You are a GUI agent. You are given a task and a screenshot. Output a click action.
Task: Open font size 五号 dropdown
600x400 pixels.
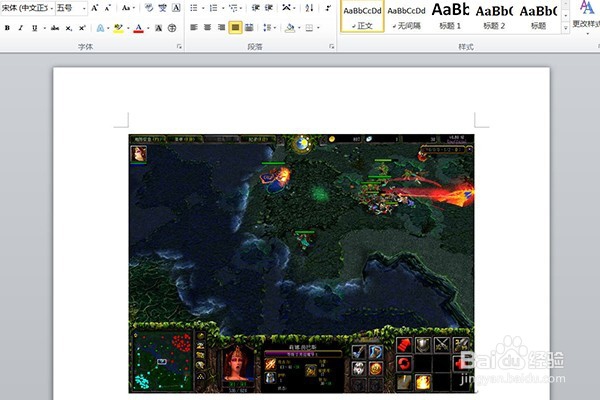tap(84, 8)
